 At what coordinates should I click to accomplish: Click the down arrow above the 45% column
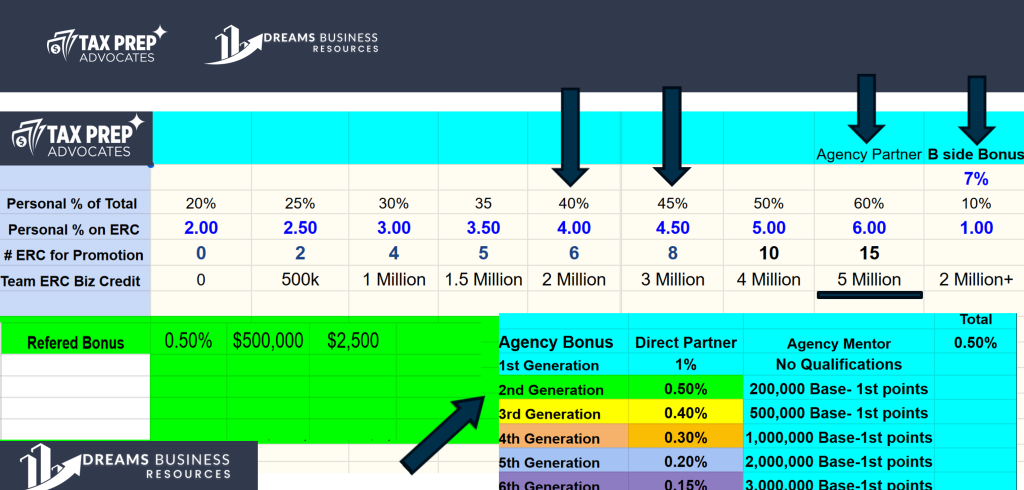tap(671, 136)
